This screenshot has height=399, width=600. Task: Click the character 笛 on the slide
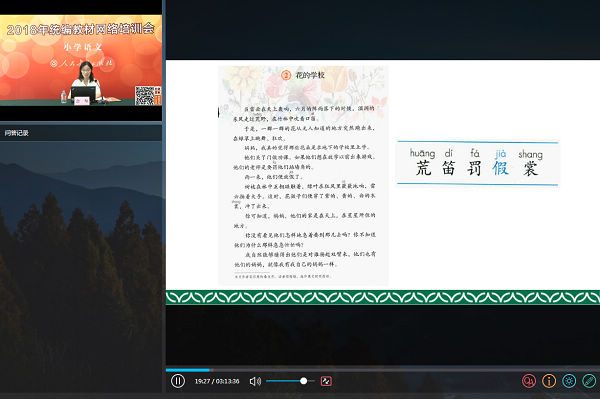[448, 168]
